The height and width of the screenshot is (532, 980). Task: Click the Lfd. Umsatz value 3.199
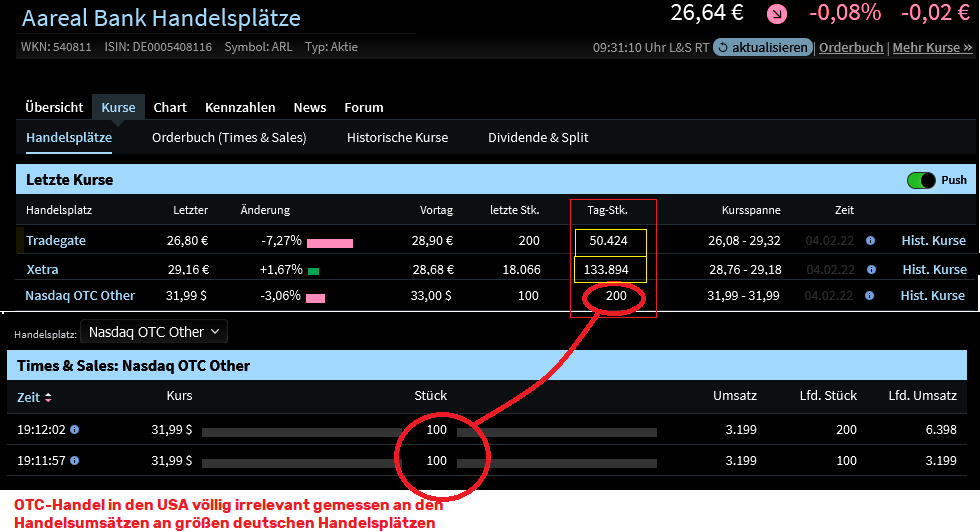[941, 461]
